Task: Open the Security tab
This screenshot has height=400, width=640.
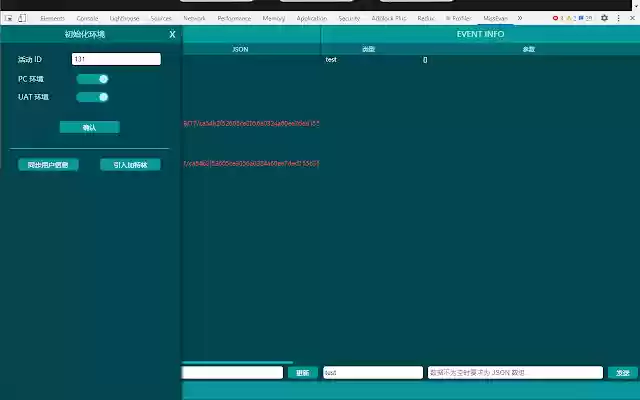Action: coord(349,18)
